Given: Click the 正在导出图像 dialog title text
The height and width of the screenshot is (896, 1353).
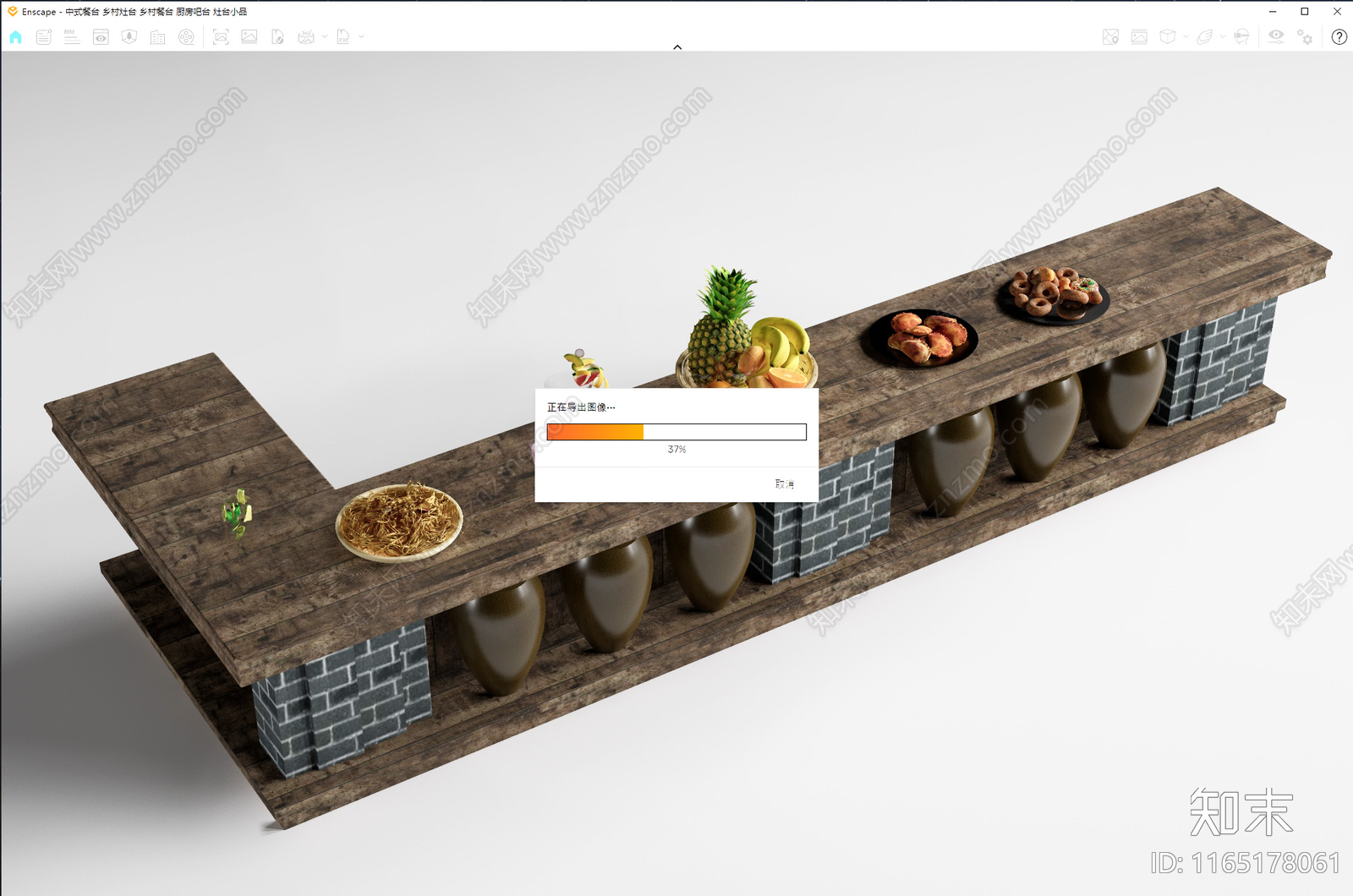Looking at the screenshot, I should (581, 407).
